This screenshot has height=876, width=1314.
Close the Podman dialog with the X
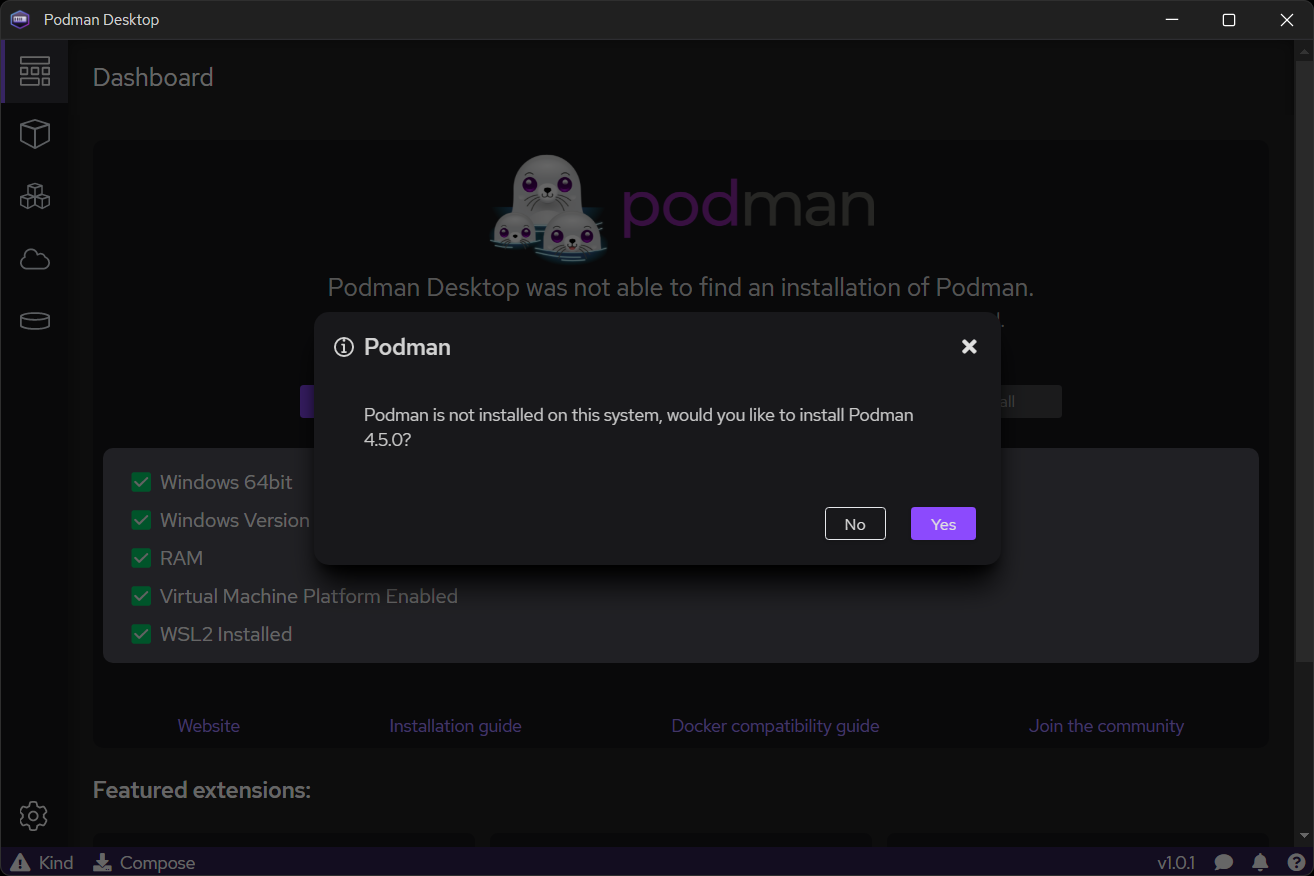tap(969, 346)
